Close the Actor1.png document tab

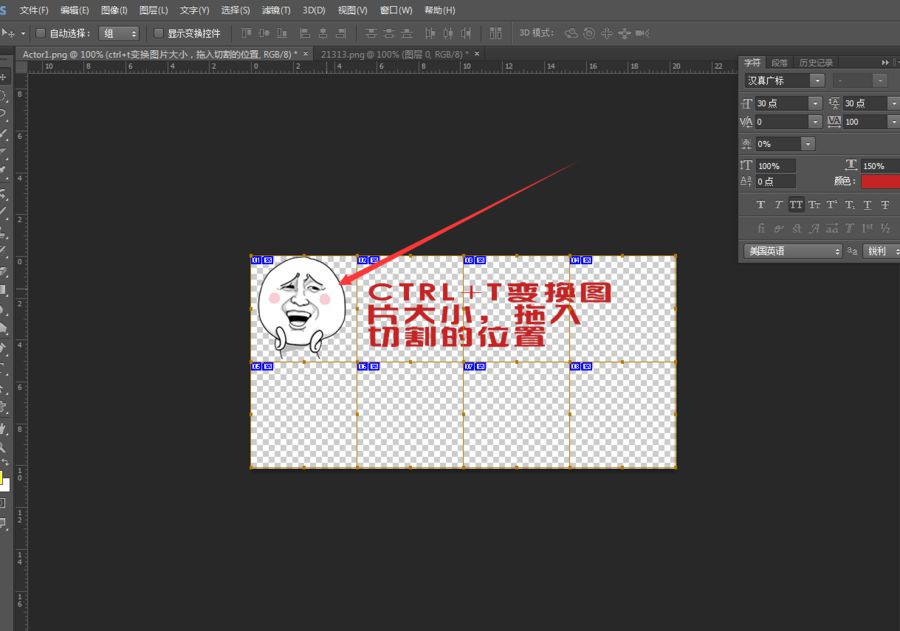[x=306, y=53]
